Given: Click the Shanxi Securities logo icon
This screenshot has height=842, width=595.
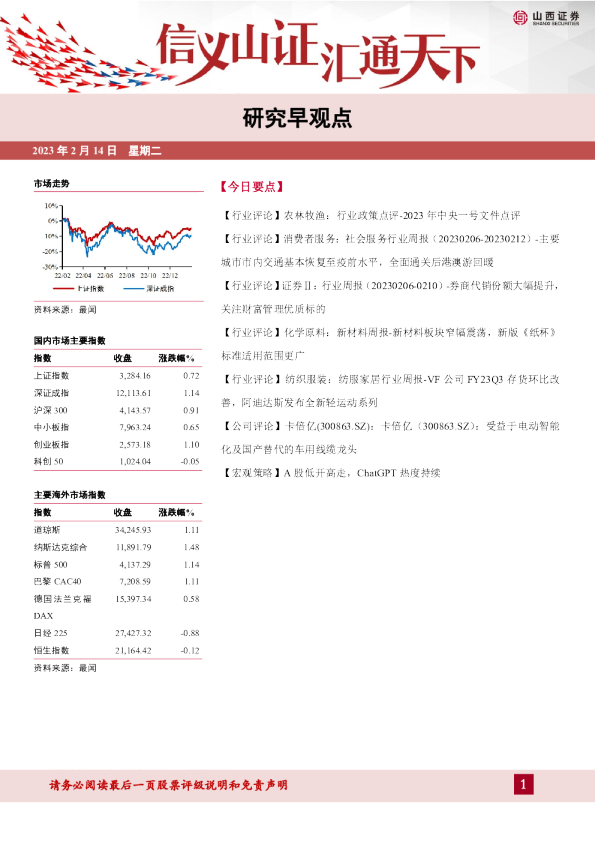Looking at the screenshot, I should click(x=520, y=17).
